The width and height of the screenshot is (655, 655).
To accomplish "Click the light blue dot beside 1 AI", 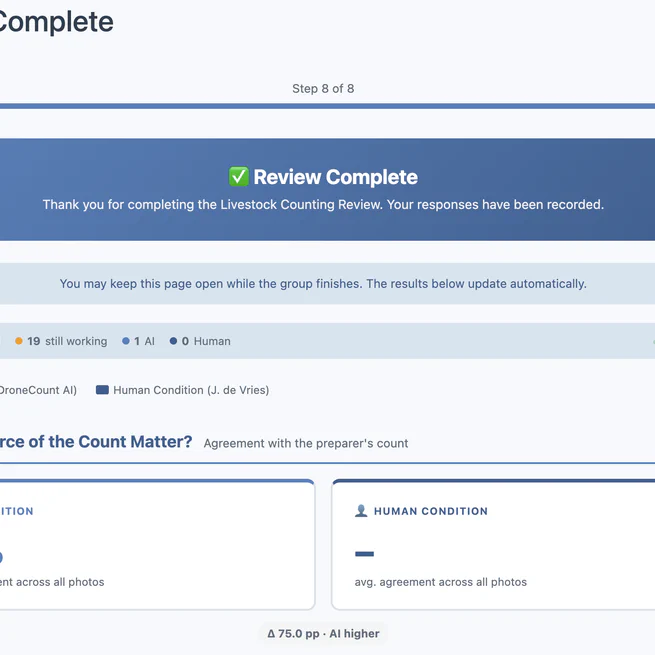I will tap(126, 341).
